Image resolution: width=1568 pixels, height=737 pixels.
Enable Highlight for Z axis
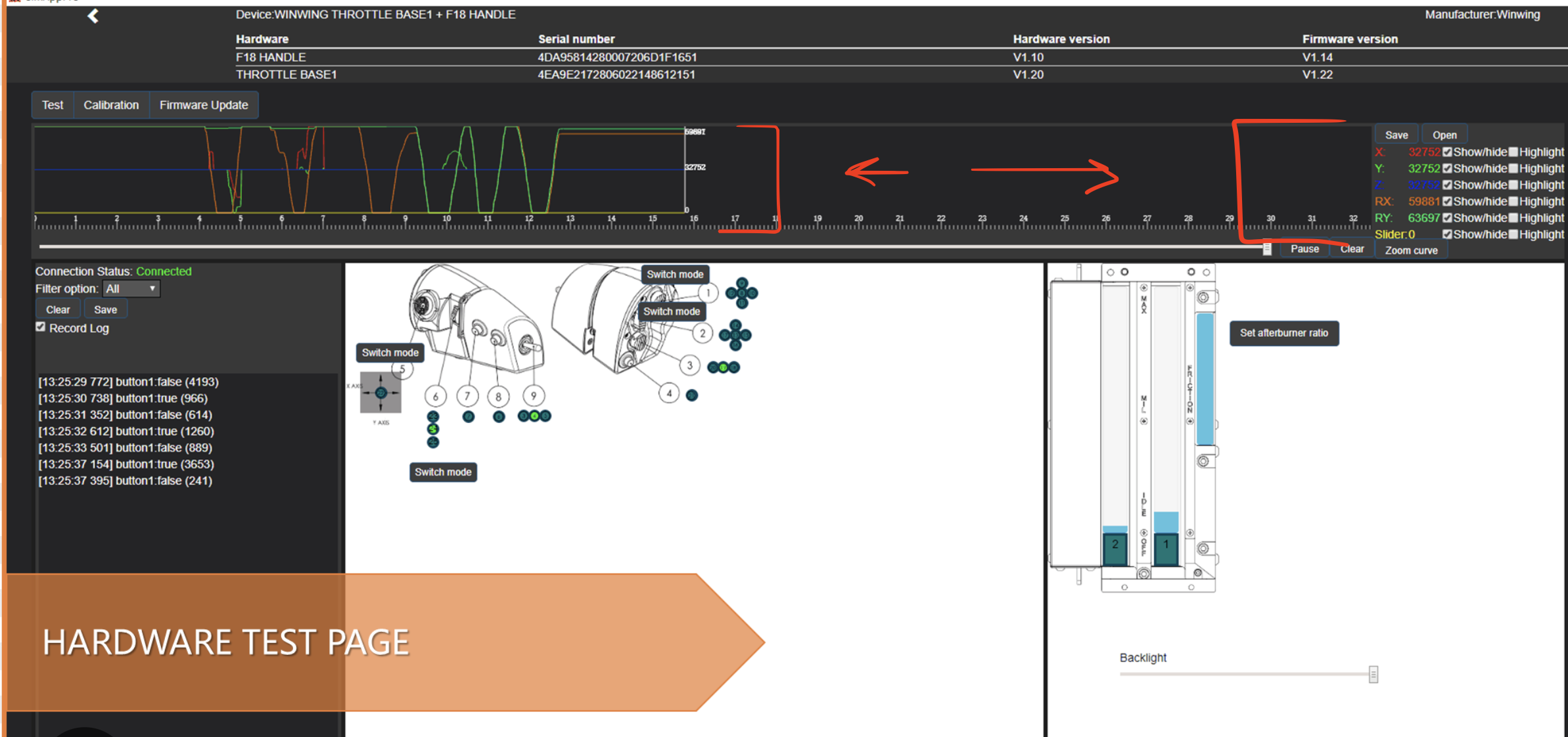click(1513, 185)
